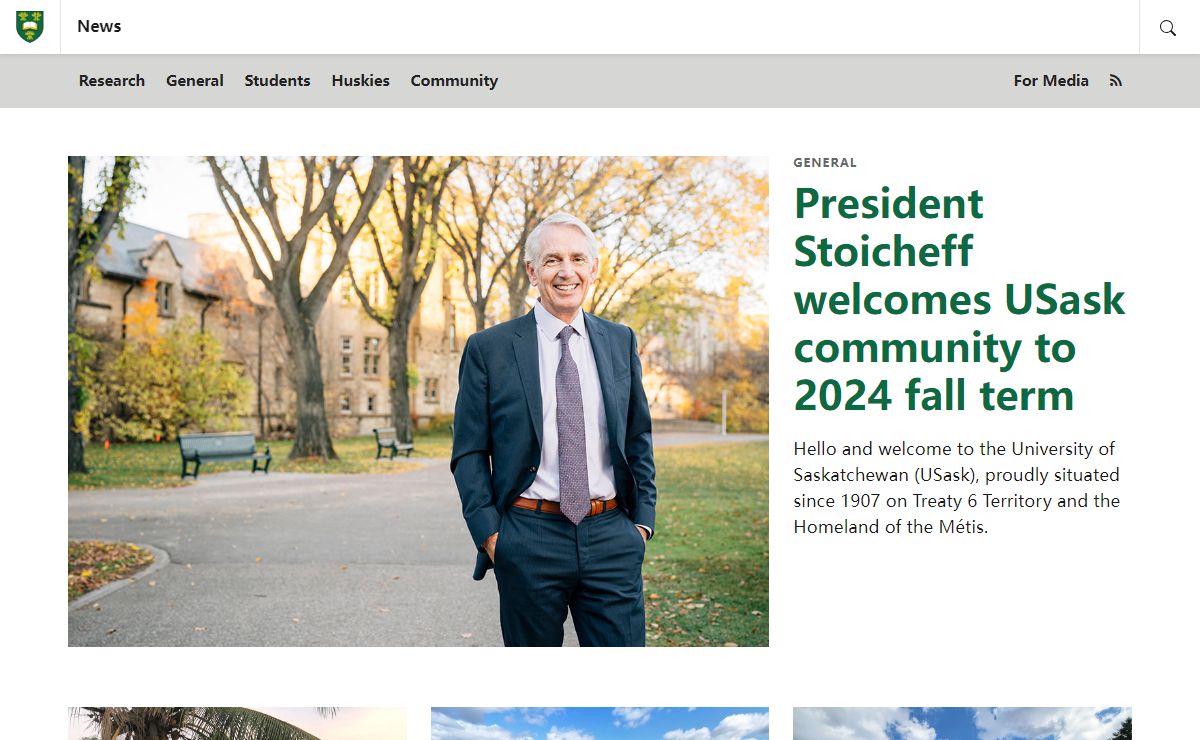
Task: Click the GENERAL category label above headline
Action: pos(825,163)
